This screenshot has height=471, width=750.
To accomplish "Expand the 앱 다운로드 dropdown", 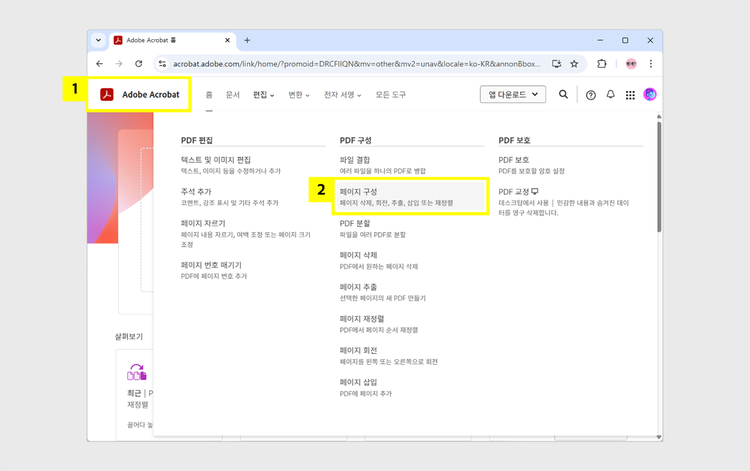I will [x=513, y=95].
